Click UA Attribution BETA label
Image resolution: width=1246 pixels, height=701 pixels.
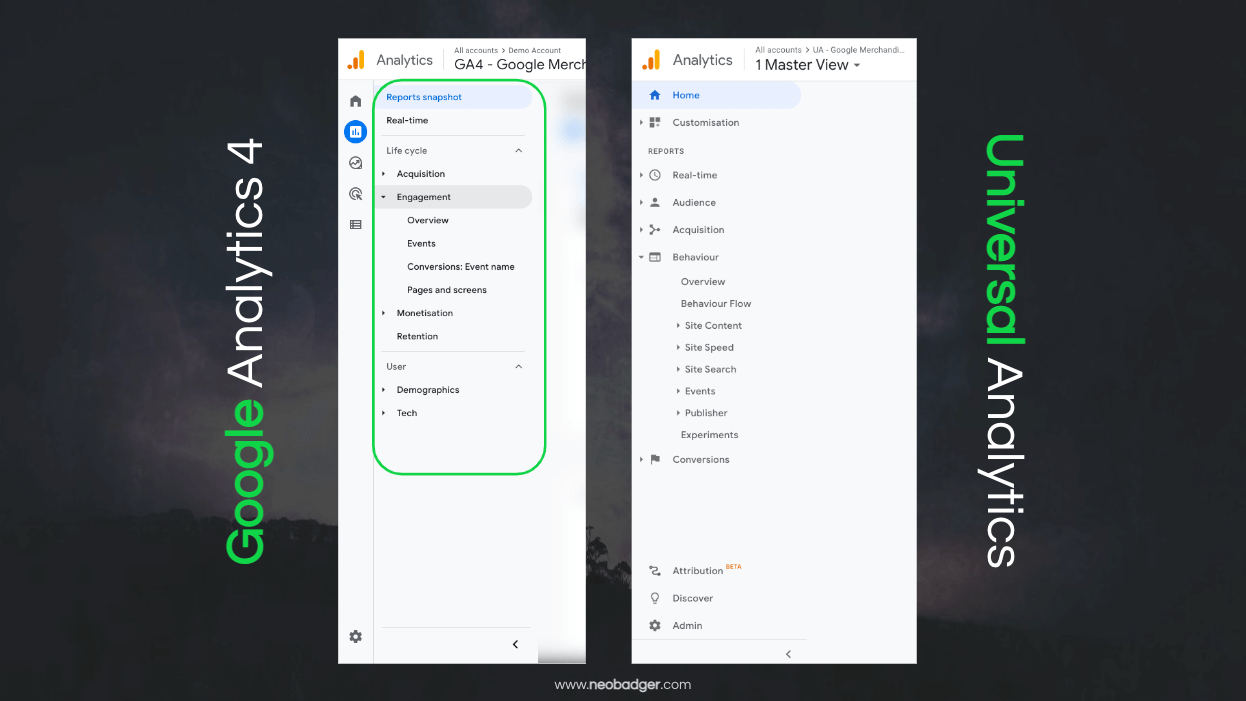[707, 570]
